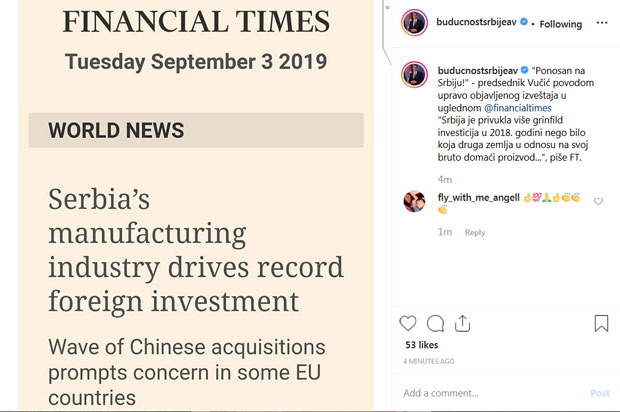
Task: Save the post with the bookmark icon
Action: tap(601, 323)
